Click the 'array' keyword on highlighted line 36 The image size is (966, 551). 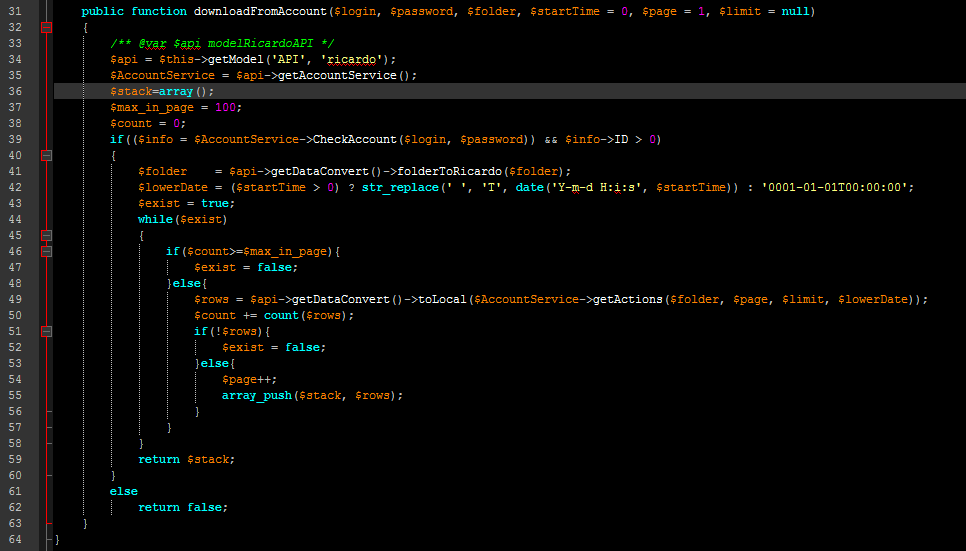[x=176, y=91]
